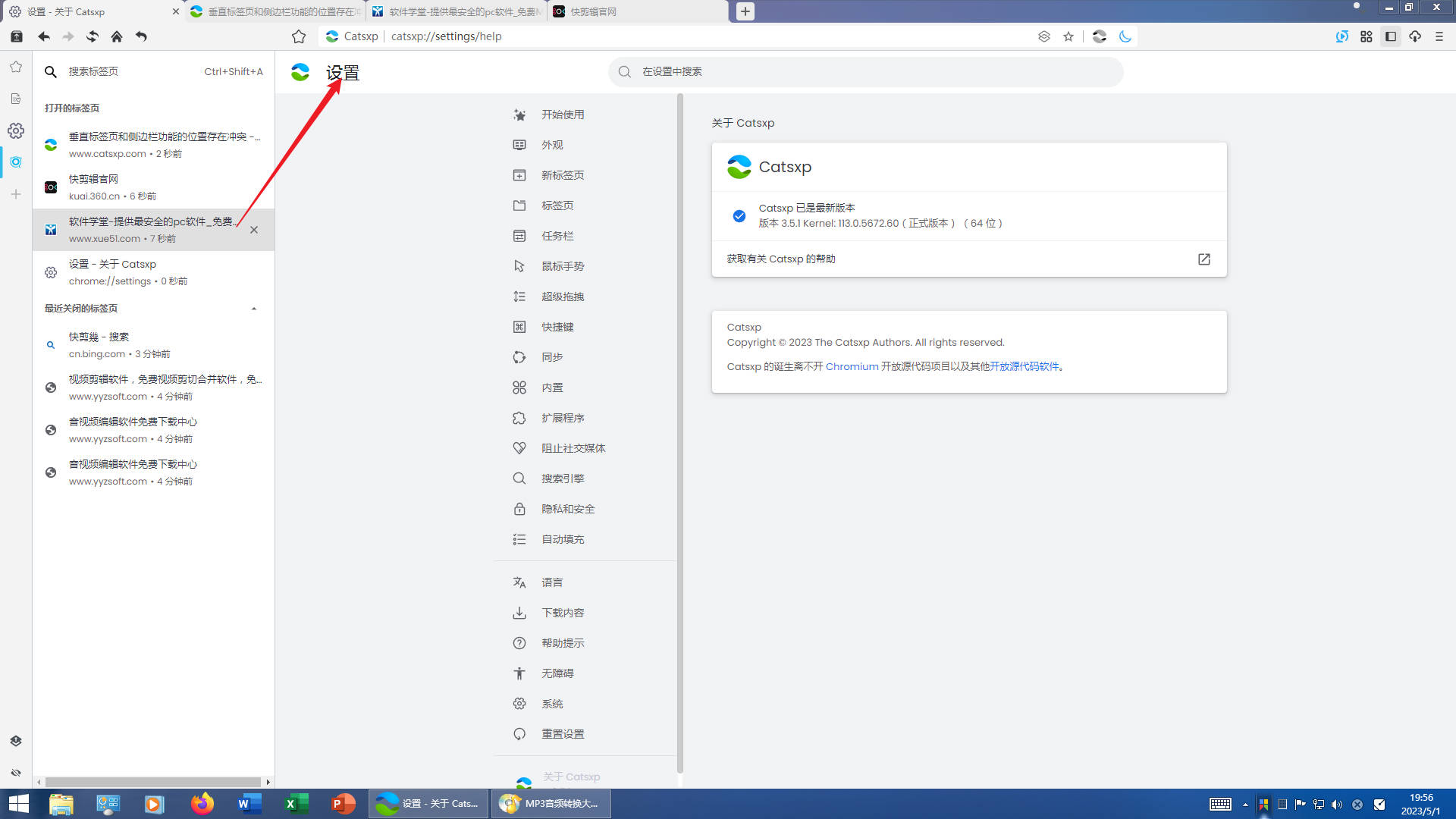Open the extensions grid icon in toolbar
The image size is (1456, 819).
click(1367, 36)
